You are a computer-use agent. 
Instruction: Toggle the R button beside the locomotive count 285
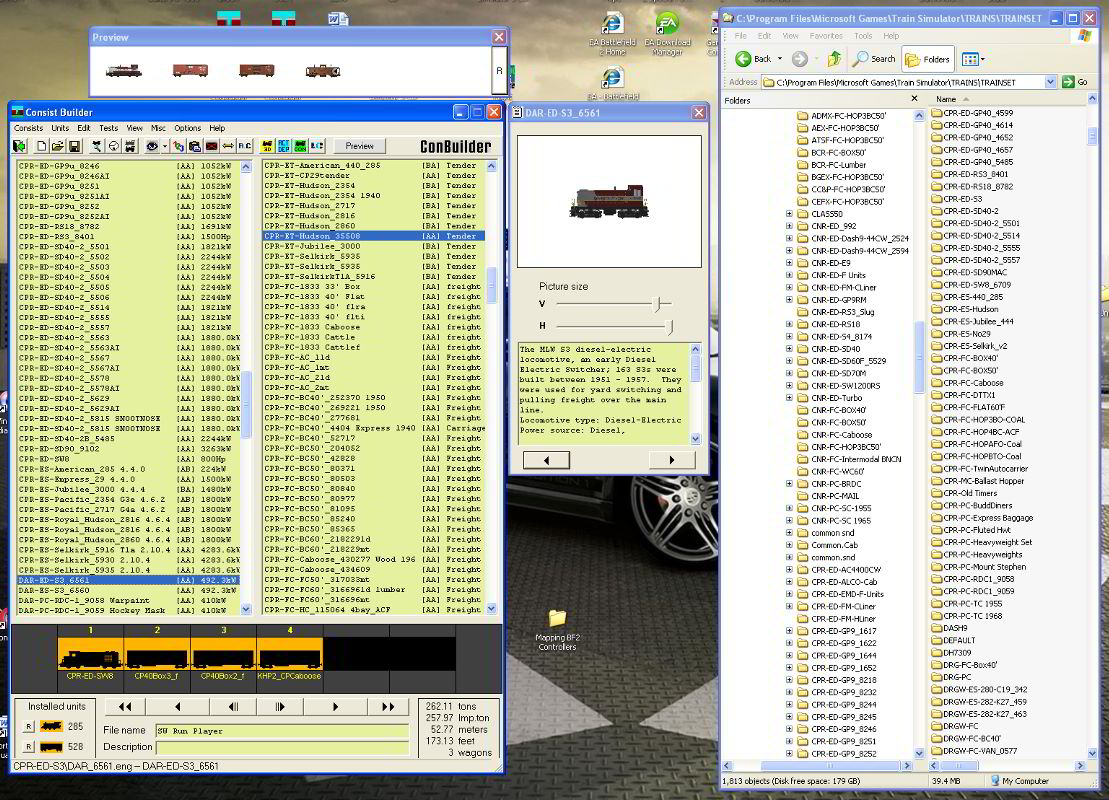(29, 727)
